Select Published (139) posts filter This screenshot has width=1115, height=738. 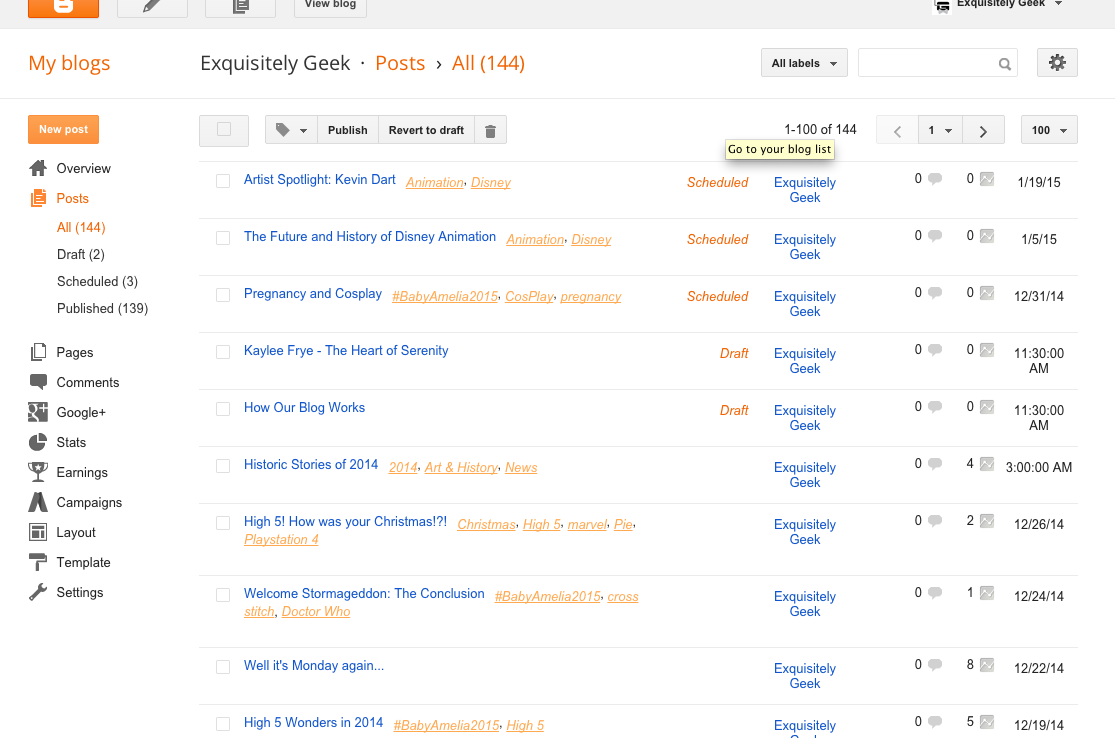(102, 309)
